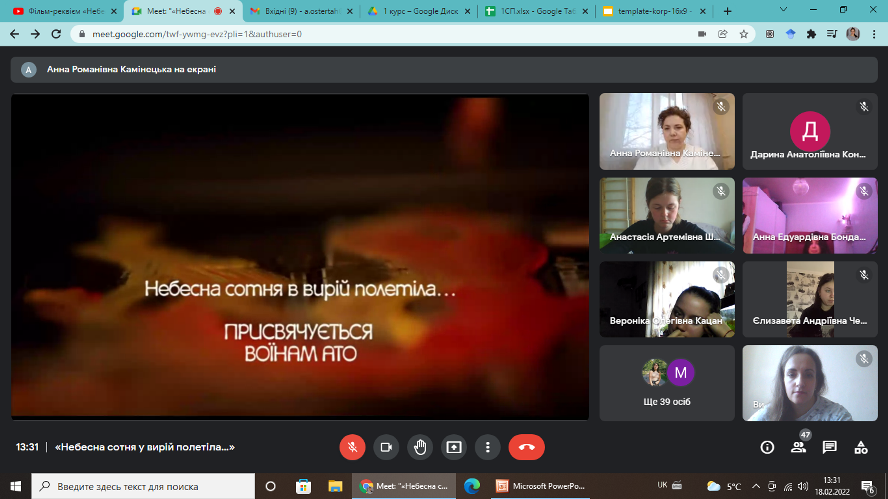Open a new browser tab
This screenshot has width=888, height=499.
pyautogui.click(x=727, y=11)
